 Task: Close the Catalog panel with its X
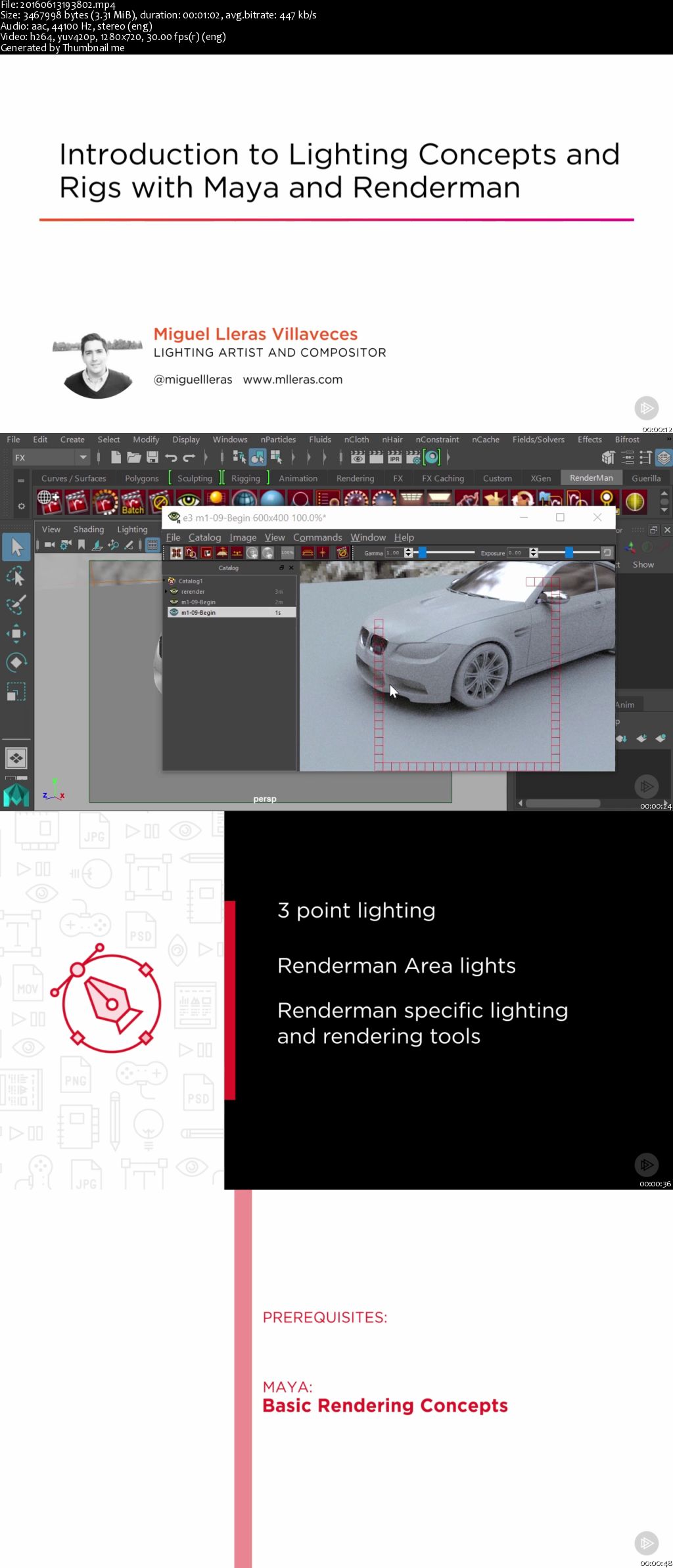(x=291, y=568)
